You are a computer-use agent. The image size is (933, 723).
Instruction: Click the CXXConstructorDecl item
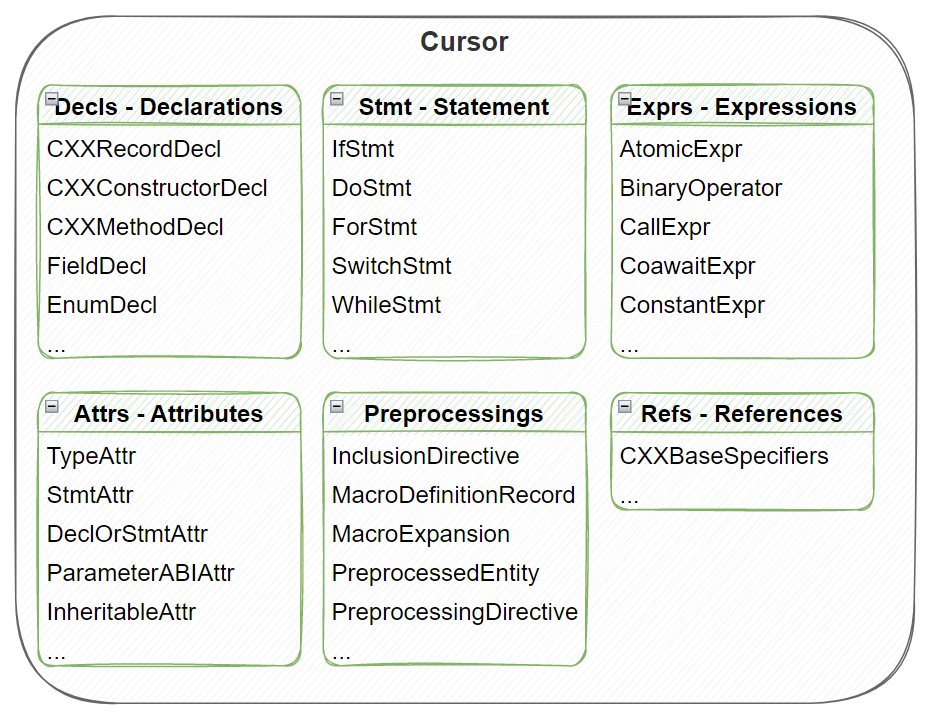click(x=157, y=188)
